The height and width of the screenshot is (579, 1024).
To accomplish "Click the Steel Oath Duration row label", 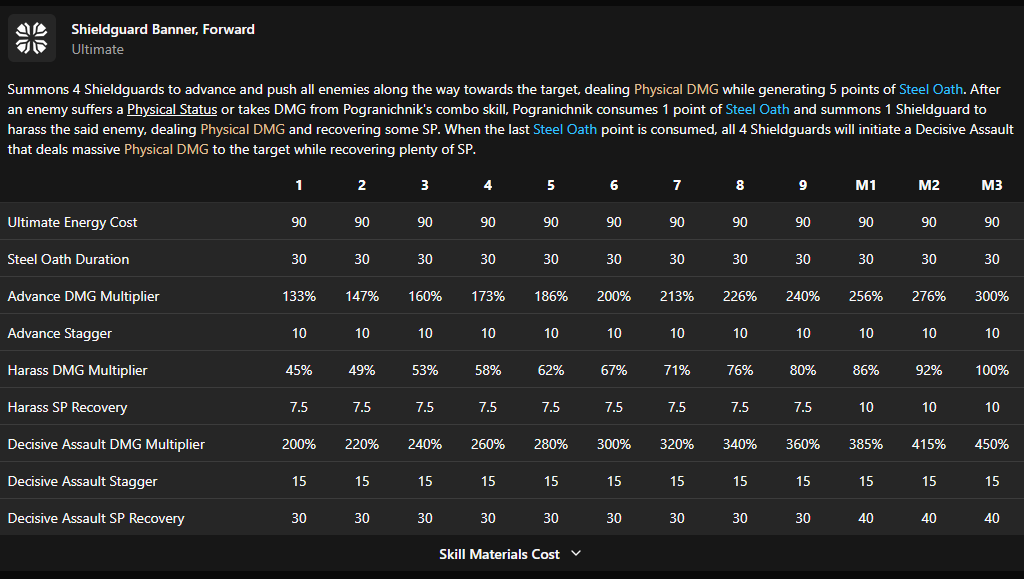I will (x=69, y=259).
